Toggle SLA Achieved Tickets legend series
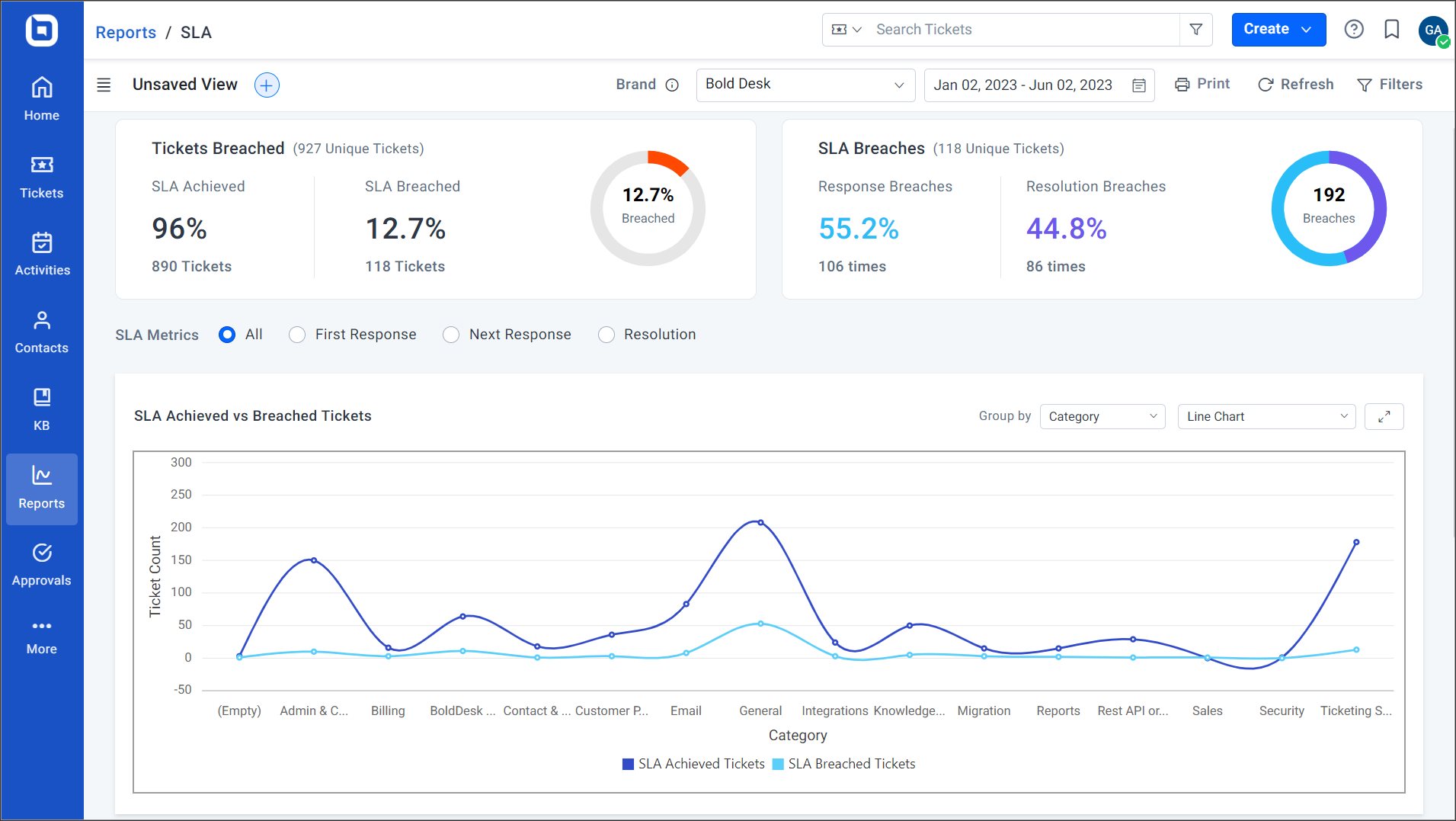1456x821 pixels. [693, 764]
